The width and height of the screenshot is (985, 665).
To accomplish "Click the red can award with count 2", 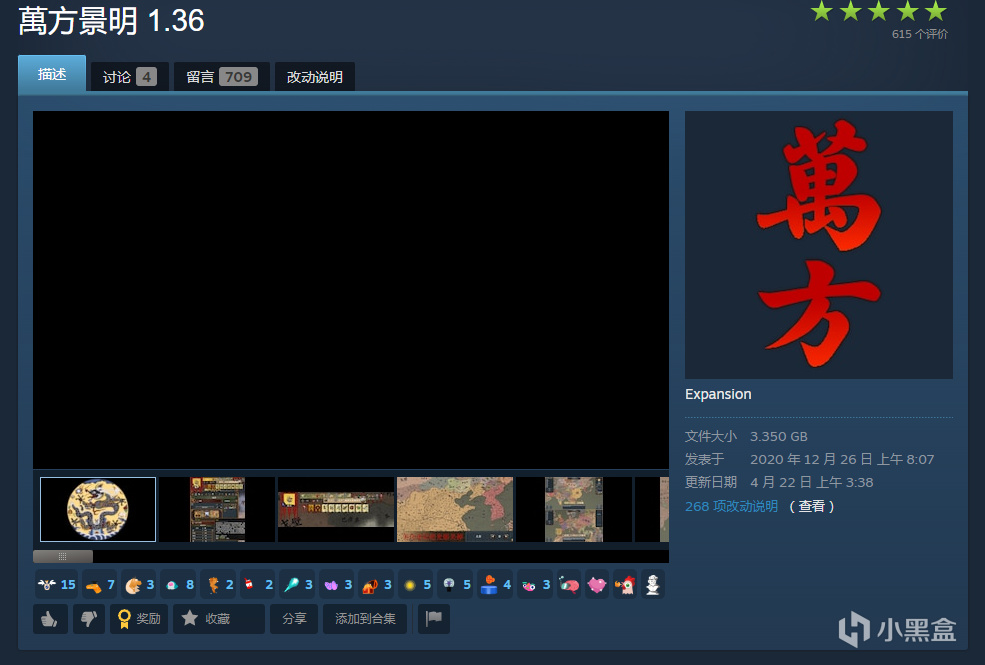I will pyautogui.click(x=258, y=585).
